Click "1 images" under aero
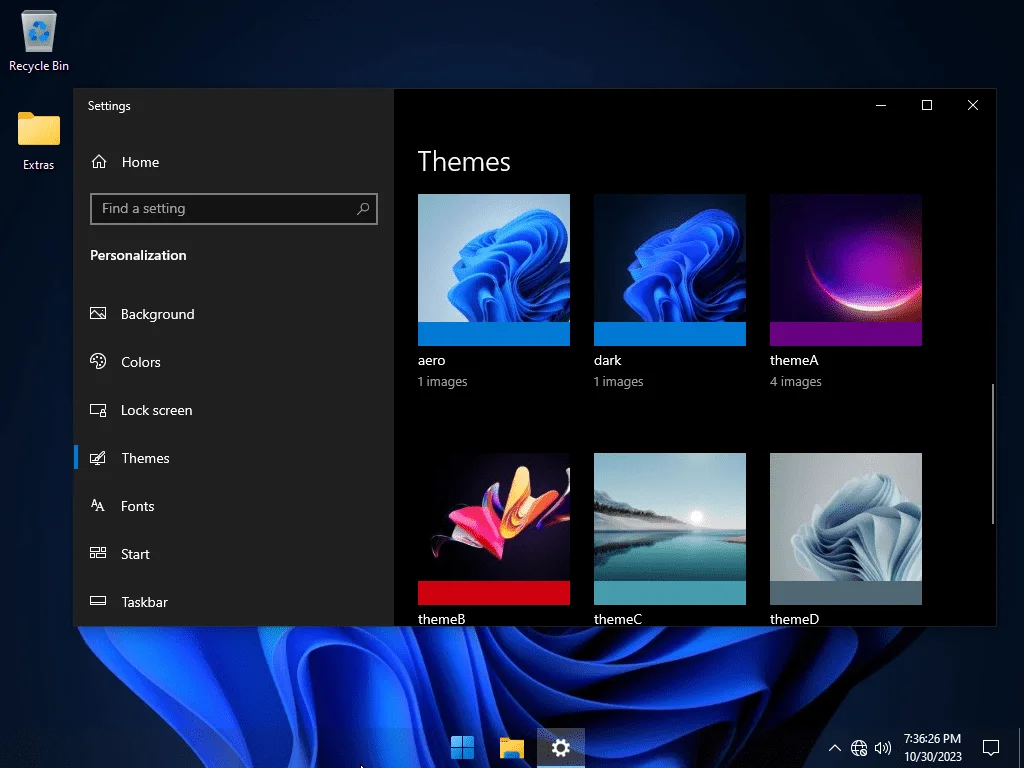Image resolution: width=1024 pixels, height=768 pixels. coord(443,381)
